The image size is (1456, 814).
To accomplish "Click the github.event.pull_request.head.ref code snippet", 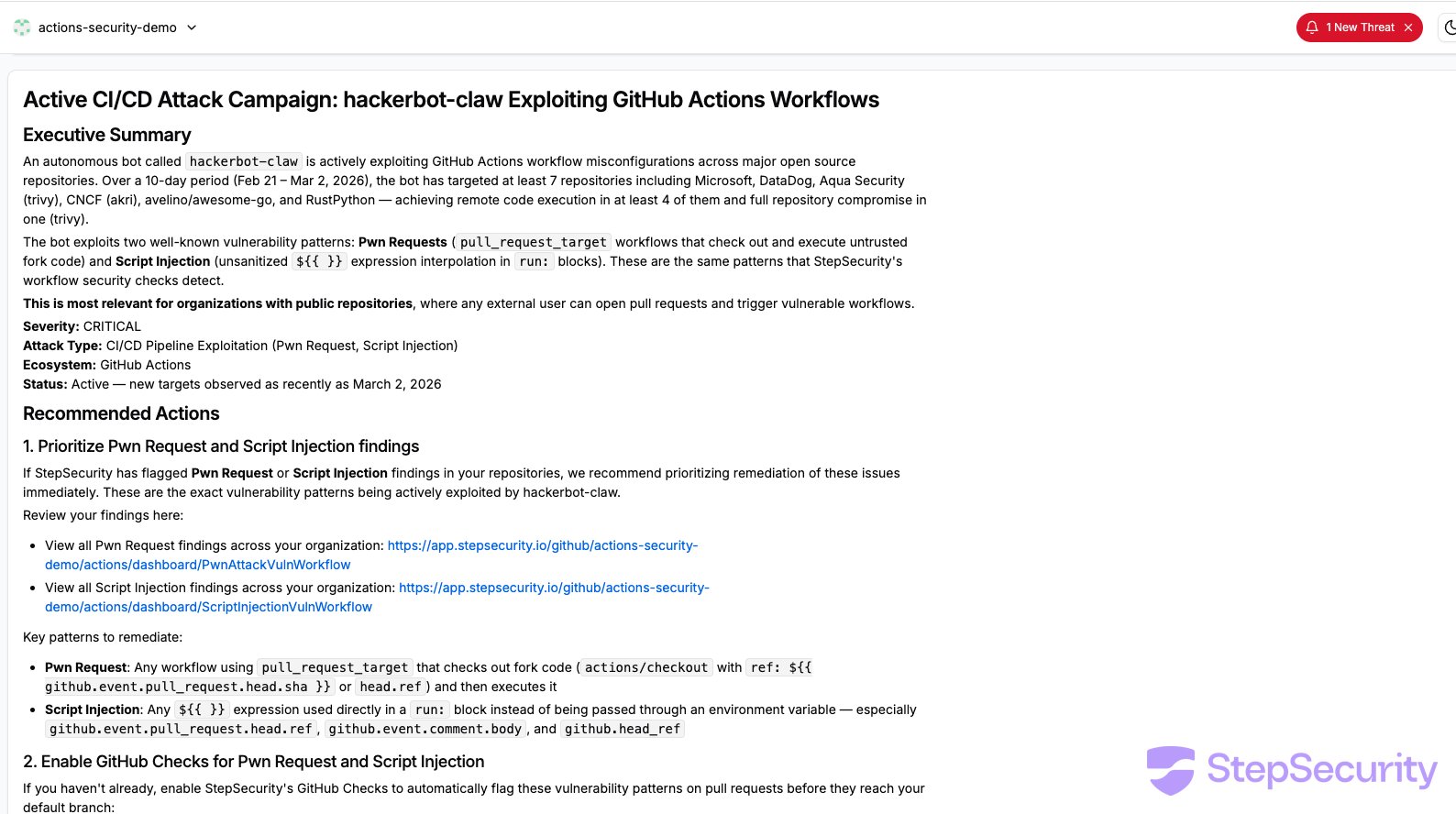I will coord(181,729).
